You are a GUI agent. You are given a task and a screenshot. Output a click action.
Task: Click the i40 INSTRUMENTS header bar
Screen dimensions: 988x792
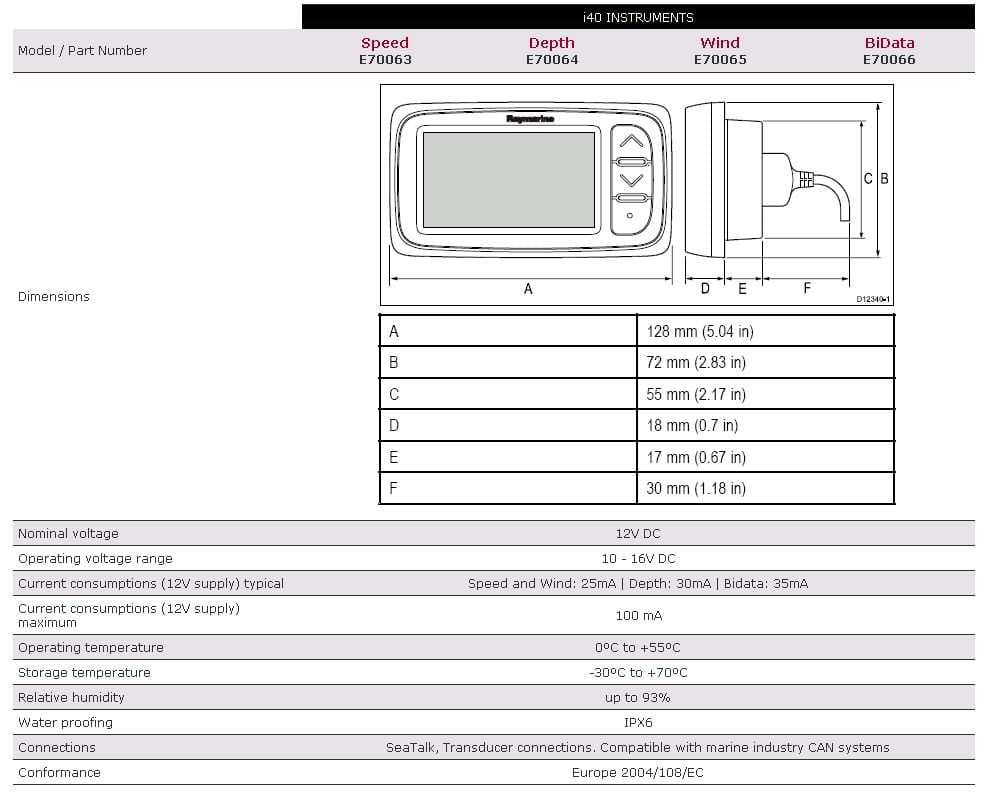pyautogui.click(x=638, y=17)
